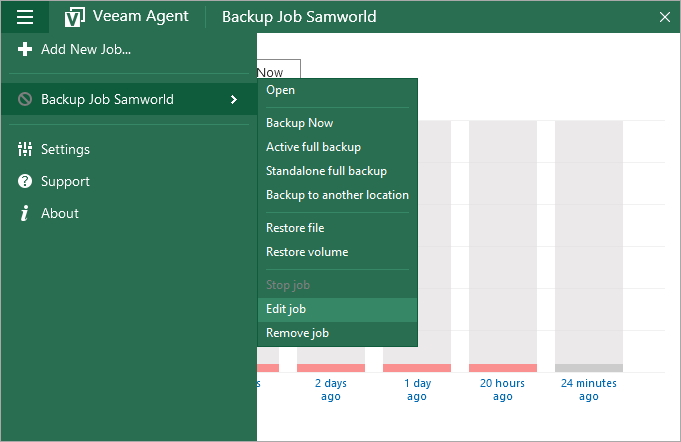The height and width of the screenshot is (442, 681).
Task: Open Settings from the side menu
Action: pyautogui.click(x=129, y=149)
